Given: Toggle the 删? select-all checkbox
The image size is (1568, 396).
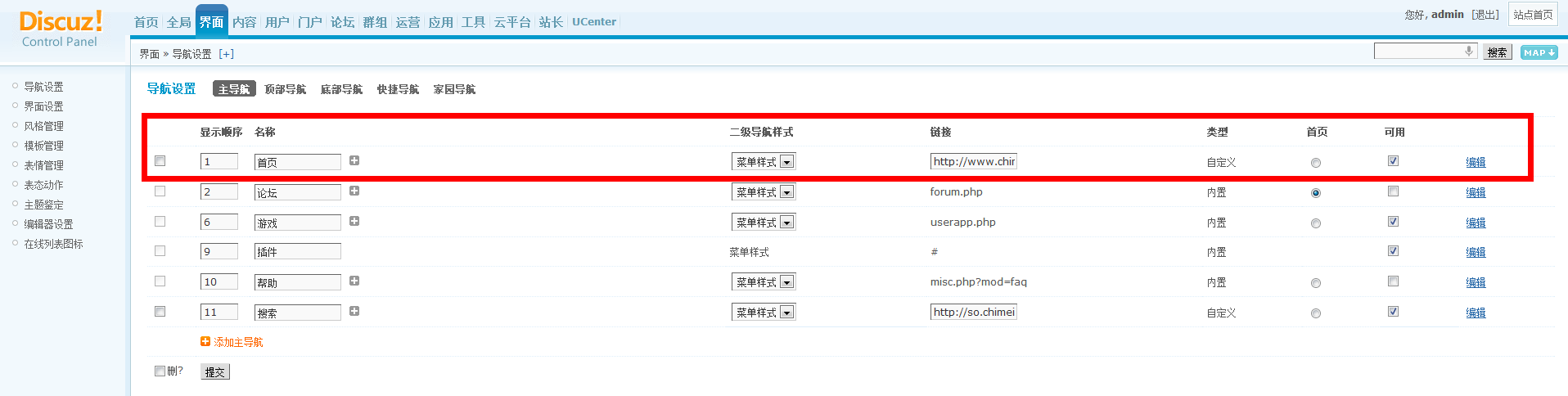Looking at the screenshot, I should tap(160, 371).
